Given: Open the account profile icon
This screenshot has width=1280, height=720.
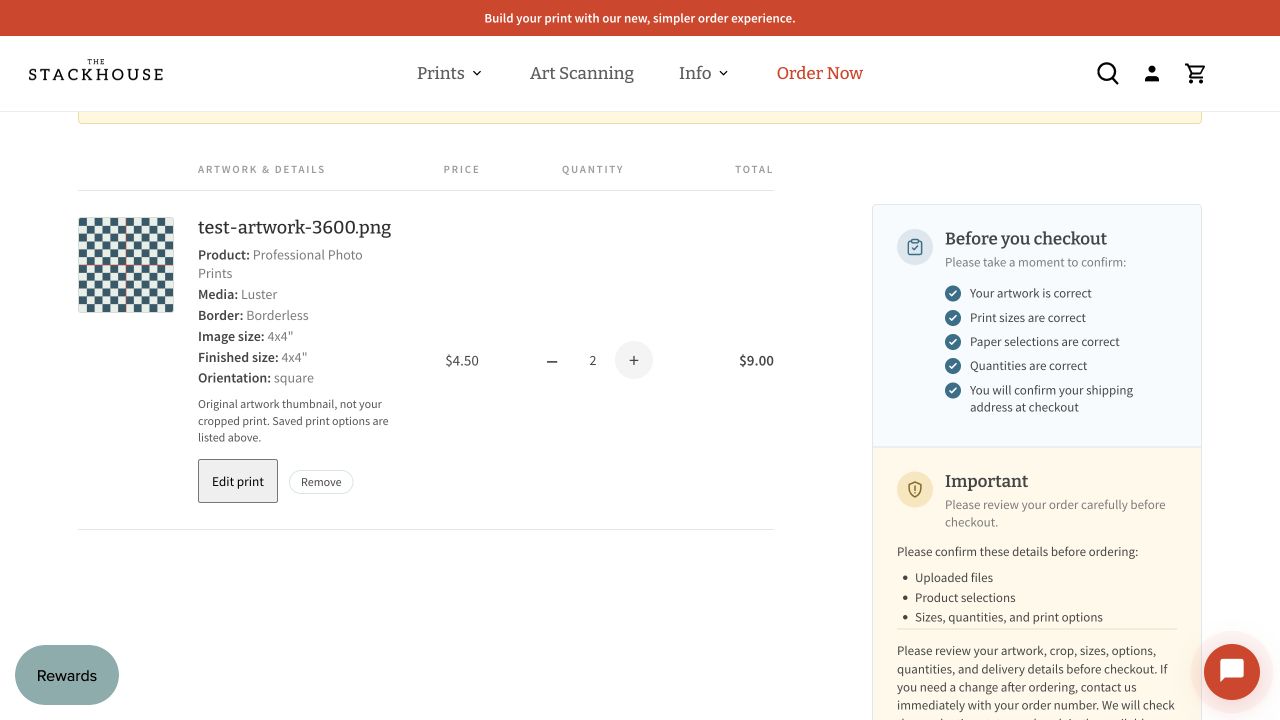Looking at the screenshot, I should pyautogui.click(x=1152, y=73).
